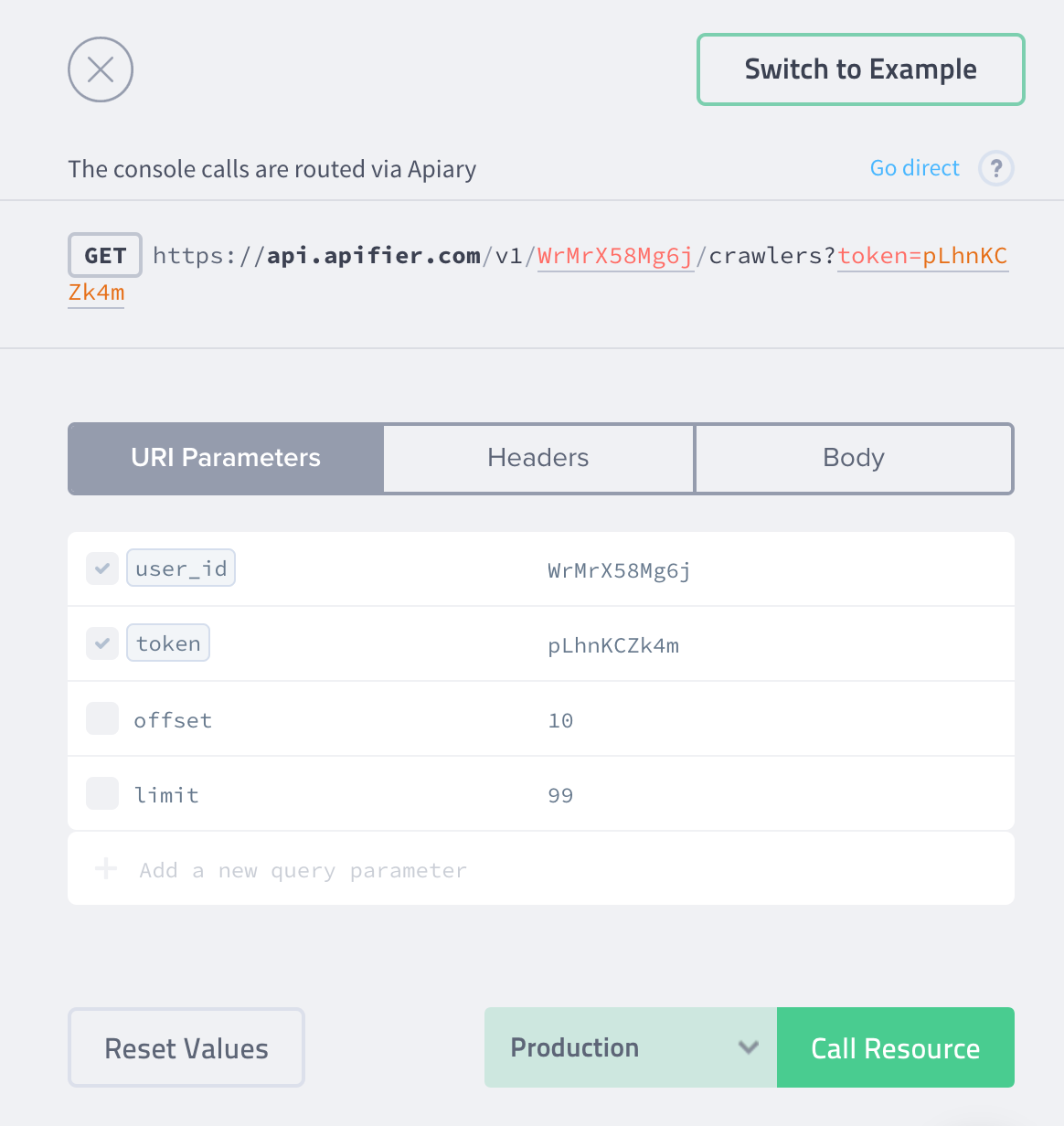Screen dimensions: 1064x1126
Task: Click the GET method badge
Action: pos(104,256)
